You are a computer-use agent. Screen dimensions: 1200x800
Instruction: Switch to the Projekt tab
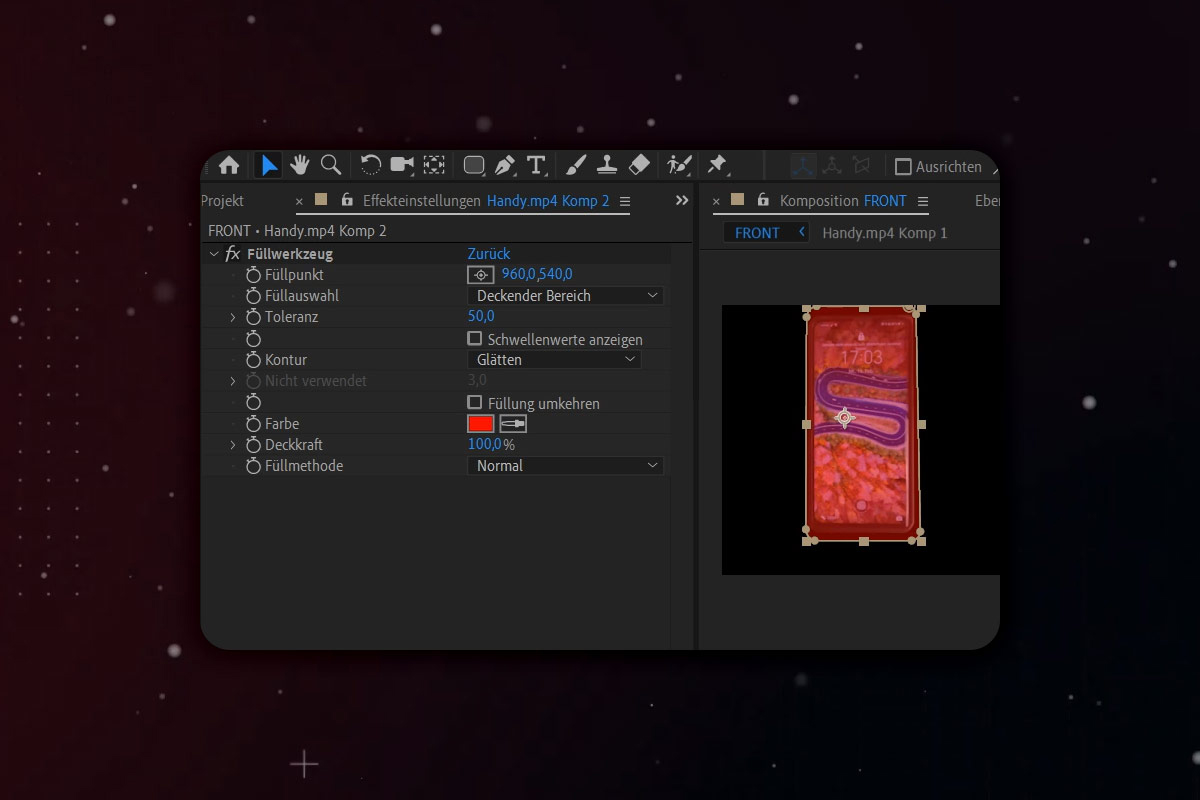click(x=222, y=201)
